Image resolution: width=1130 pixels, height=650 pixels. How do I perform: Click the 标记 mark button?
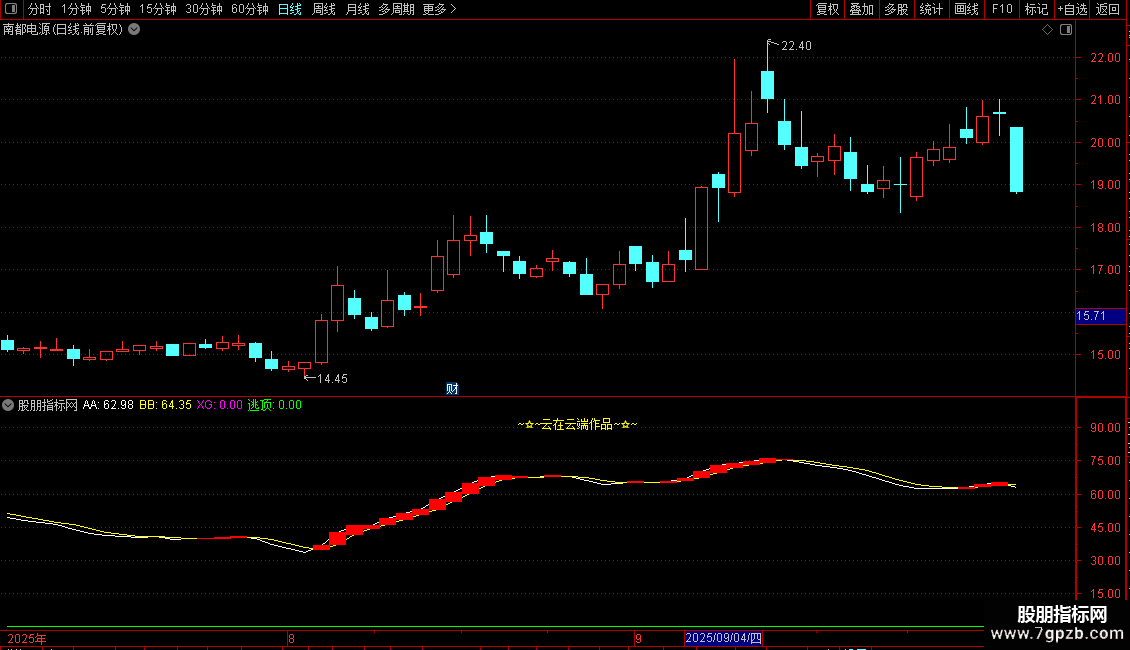coord(1036,9)
